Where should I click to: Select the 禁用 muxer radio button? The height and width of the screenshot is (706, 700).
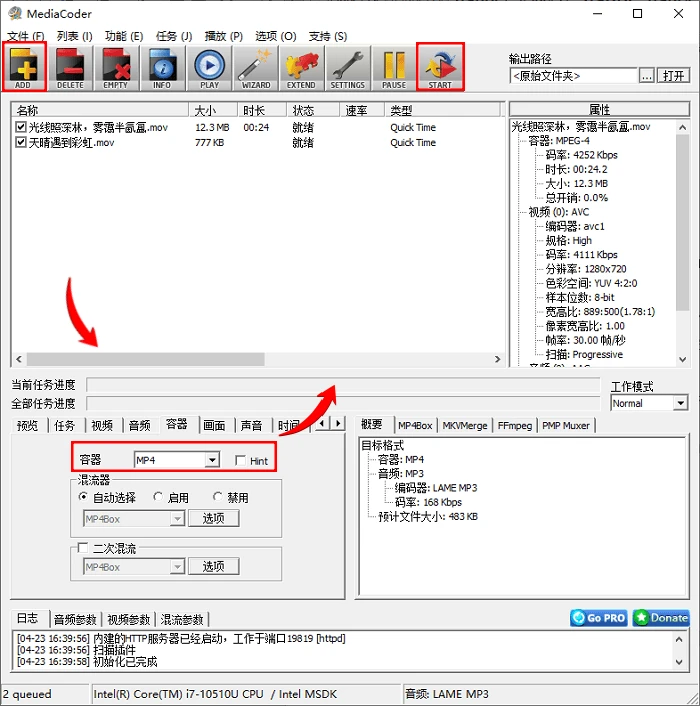[x=217, y=497]
